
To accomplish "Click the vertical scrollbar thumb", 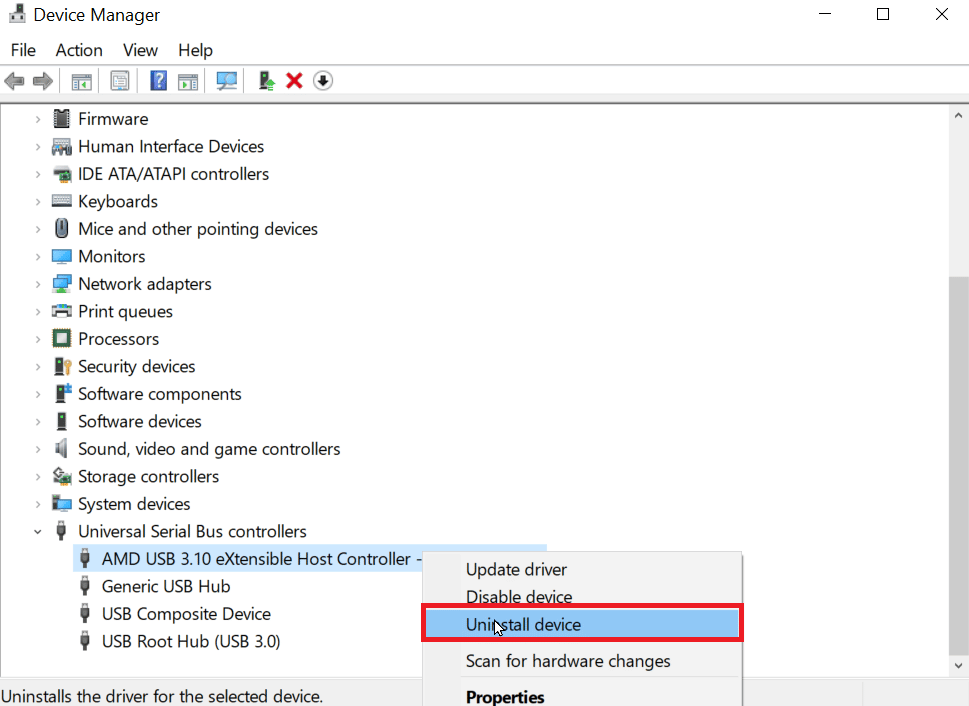I will pos(958,465).
